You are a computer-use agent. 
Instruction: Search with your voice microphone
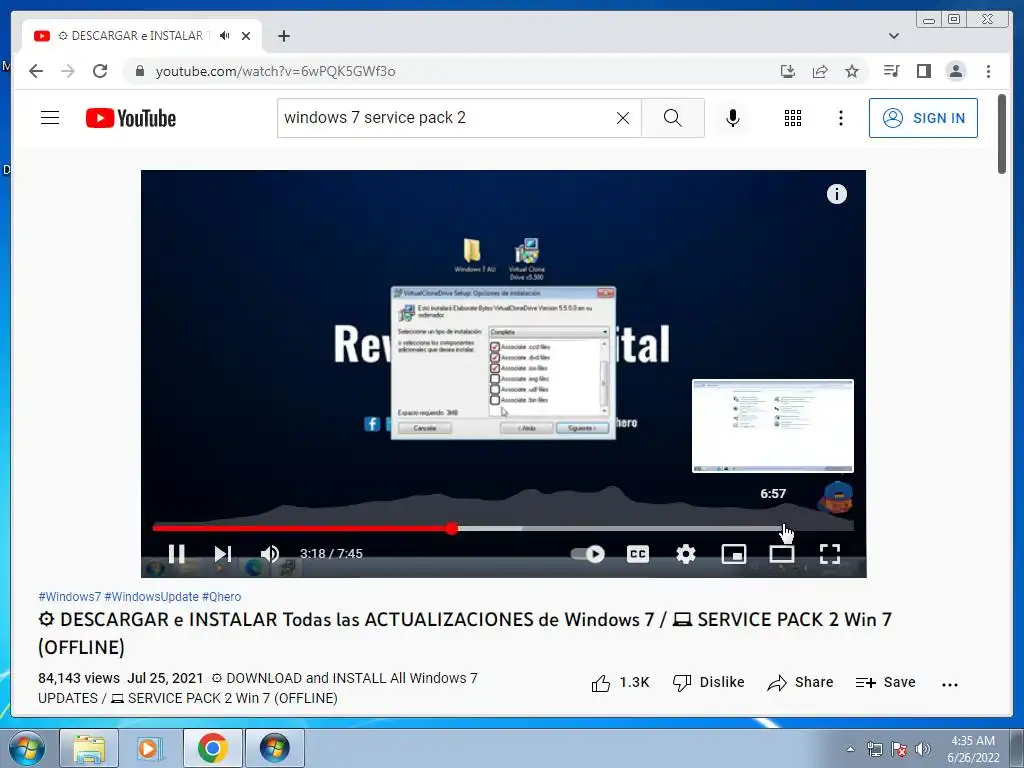tap(733, 118)
